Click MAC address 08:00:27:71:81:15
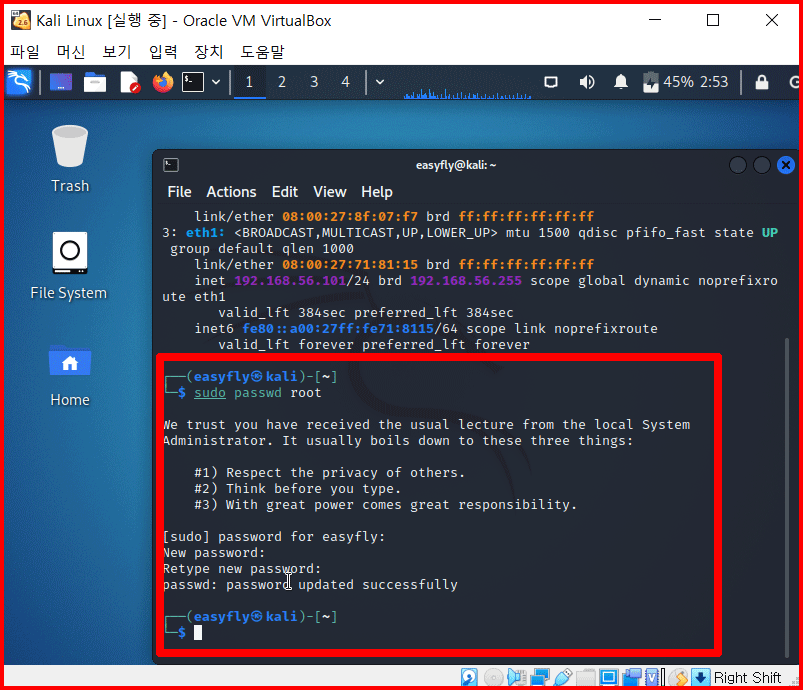This screenshot has height=690, width=803. (350, 264)
